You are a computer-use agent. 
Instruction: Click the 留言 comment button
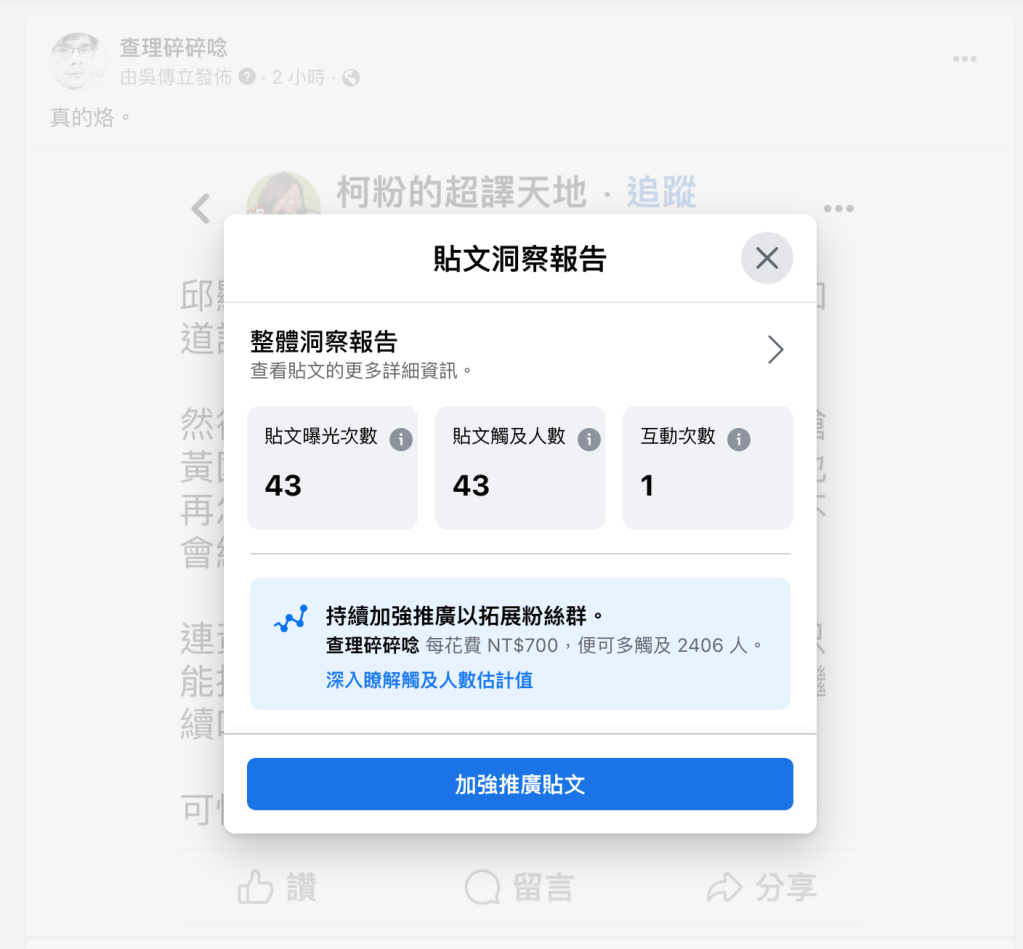click(520, 887)
